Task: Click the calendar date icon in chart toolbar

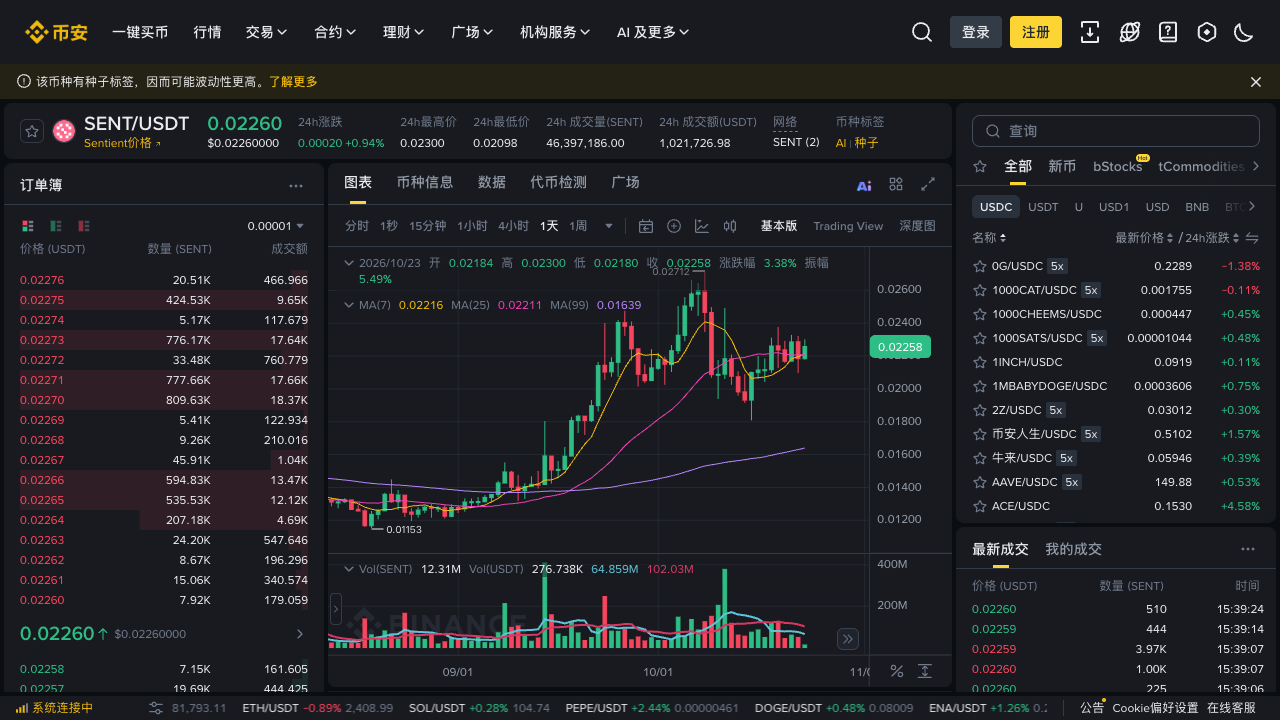Action: (646, 226)
